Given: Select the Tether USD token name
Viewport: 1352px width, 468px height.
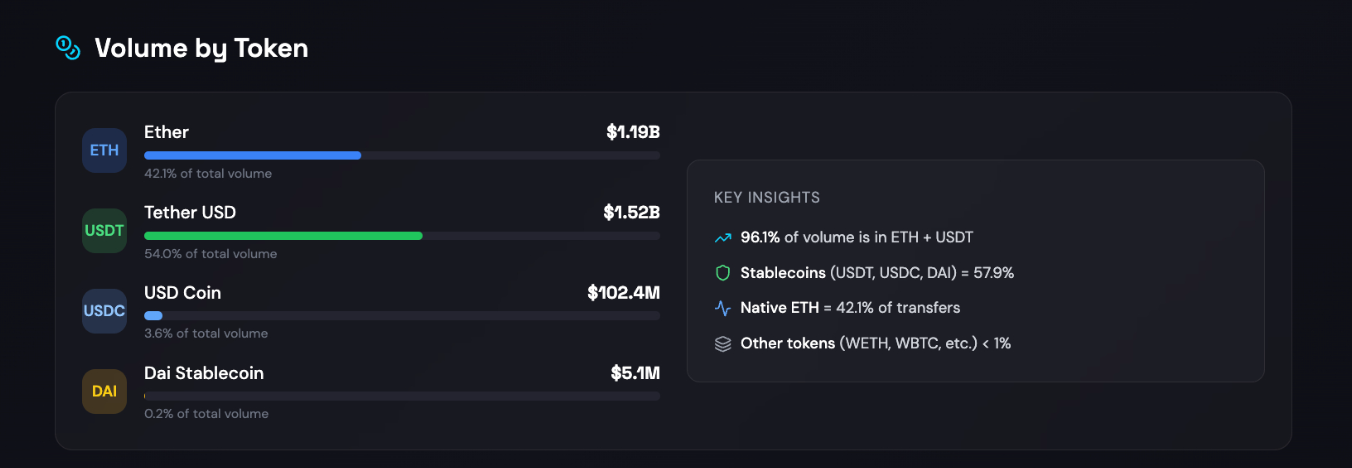Looking at the screenshot, I should [190, 212].
